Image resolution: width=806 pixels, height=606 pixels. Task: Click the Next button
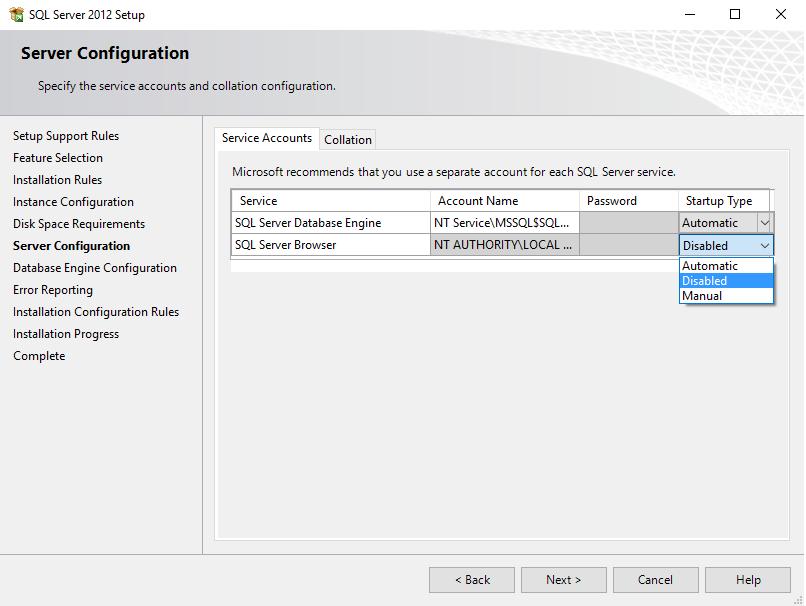pos(563,580)
